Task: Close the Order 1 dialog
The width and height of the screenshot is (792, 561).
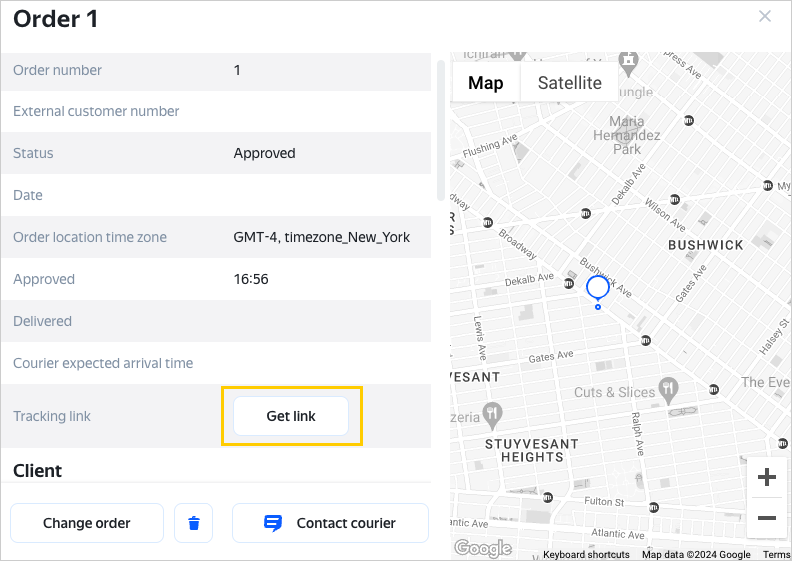Action: [x=765, y=16]
